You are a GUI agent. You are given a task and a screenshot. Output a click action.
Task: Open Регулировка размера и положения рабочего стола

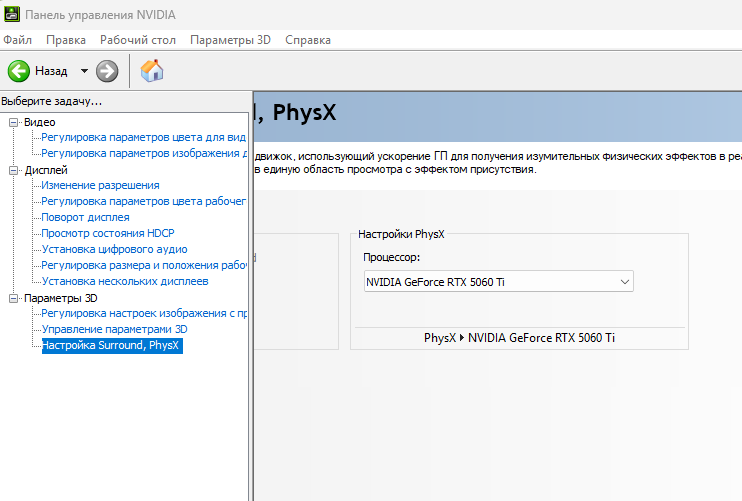144,265
